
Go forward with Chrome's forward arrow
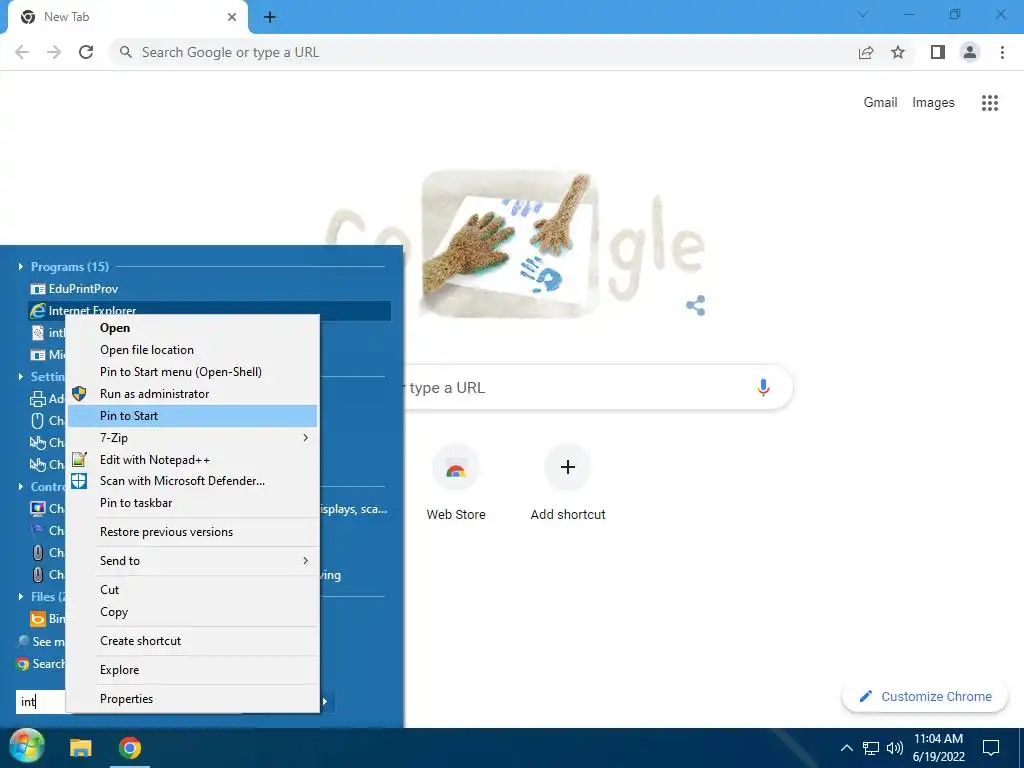pyautogui.click(x=54, y=52)
